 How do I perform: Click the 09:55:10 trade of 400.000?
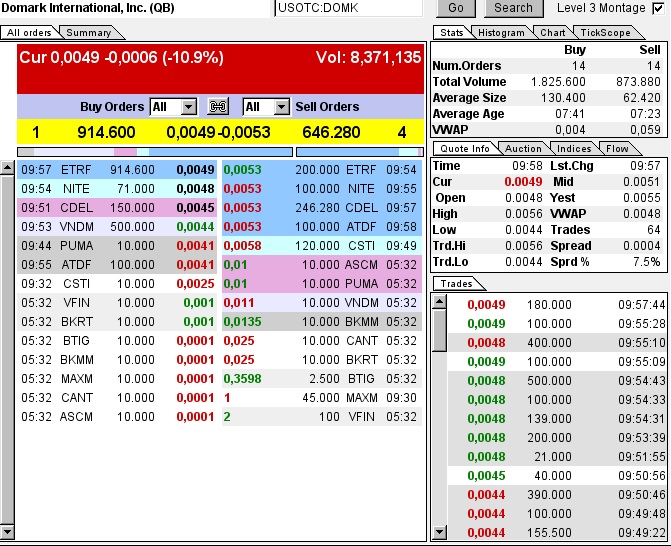point(557,343)
